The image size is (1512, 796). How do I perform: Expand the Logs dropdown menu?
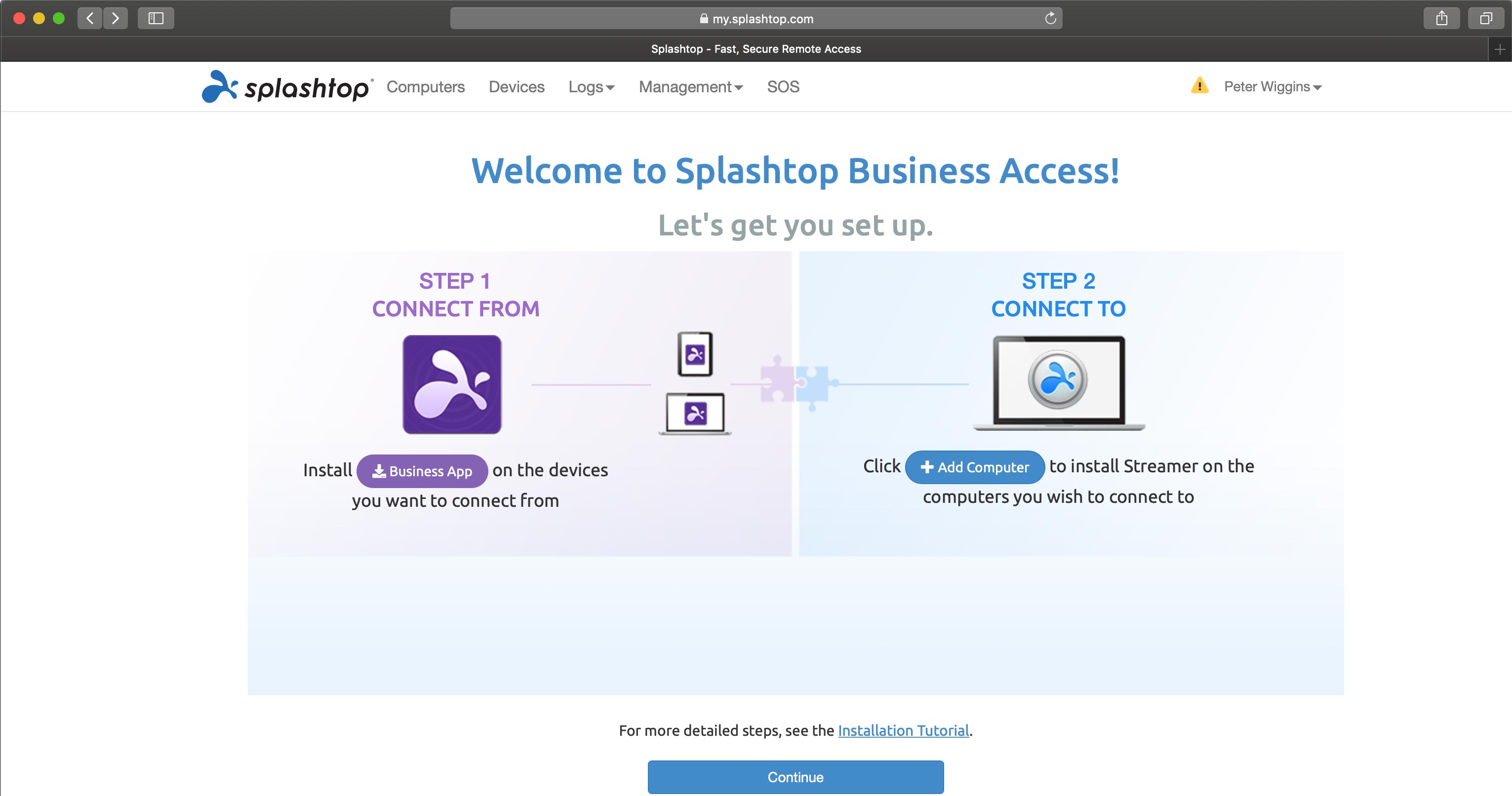tap(591, 87)
